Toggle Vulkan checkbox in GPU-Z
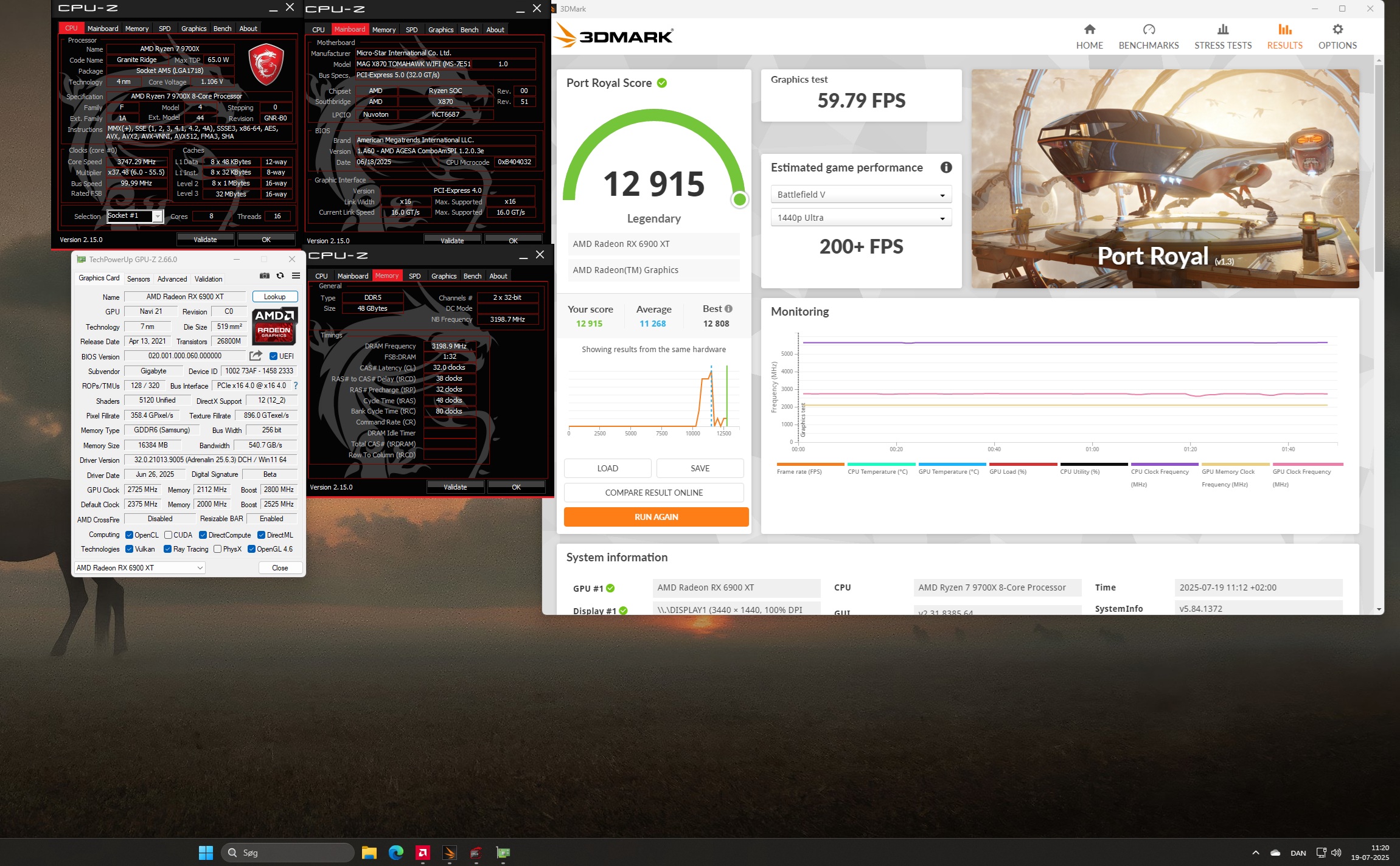Image resolution: width=1400 pixels, height=866 pixels. pos(129,549)
